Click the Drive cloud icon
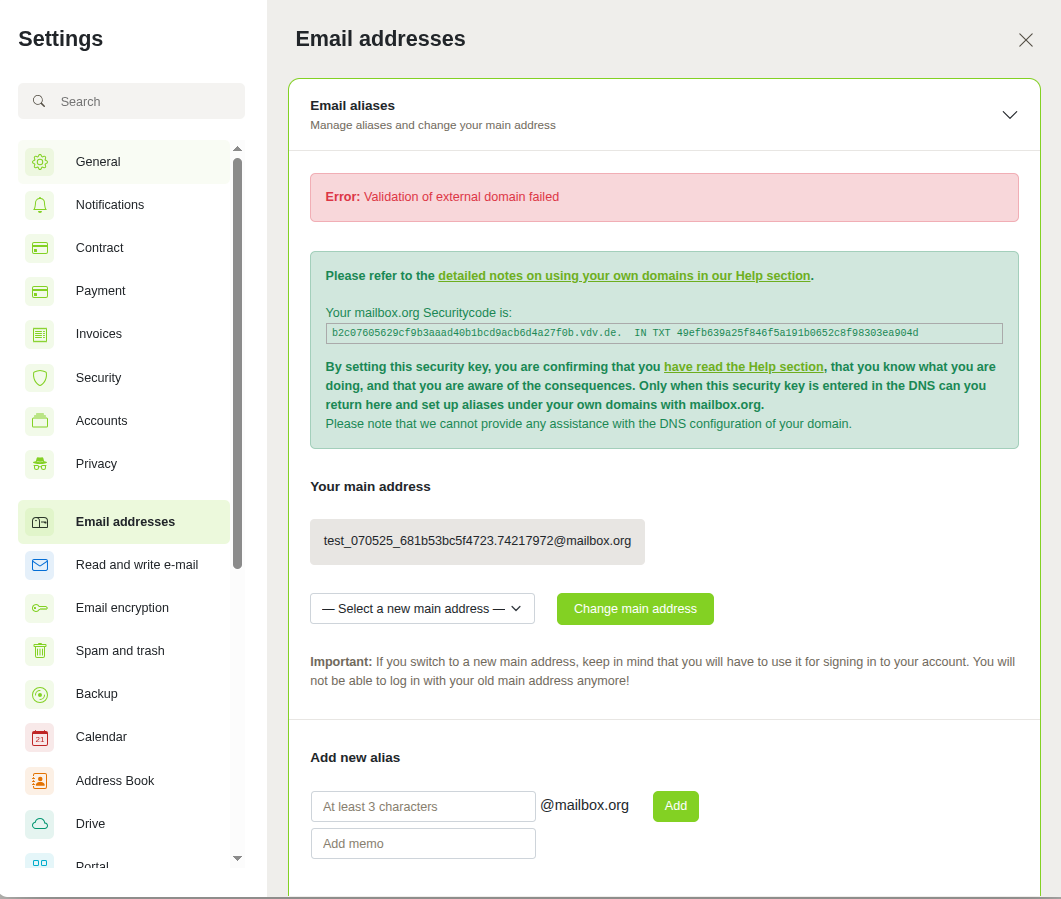This screenshot has height=899, width=1061. 40,824
